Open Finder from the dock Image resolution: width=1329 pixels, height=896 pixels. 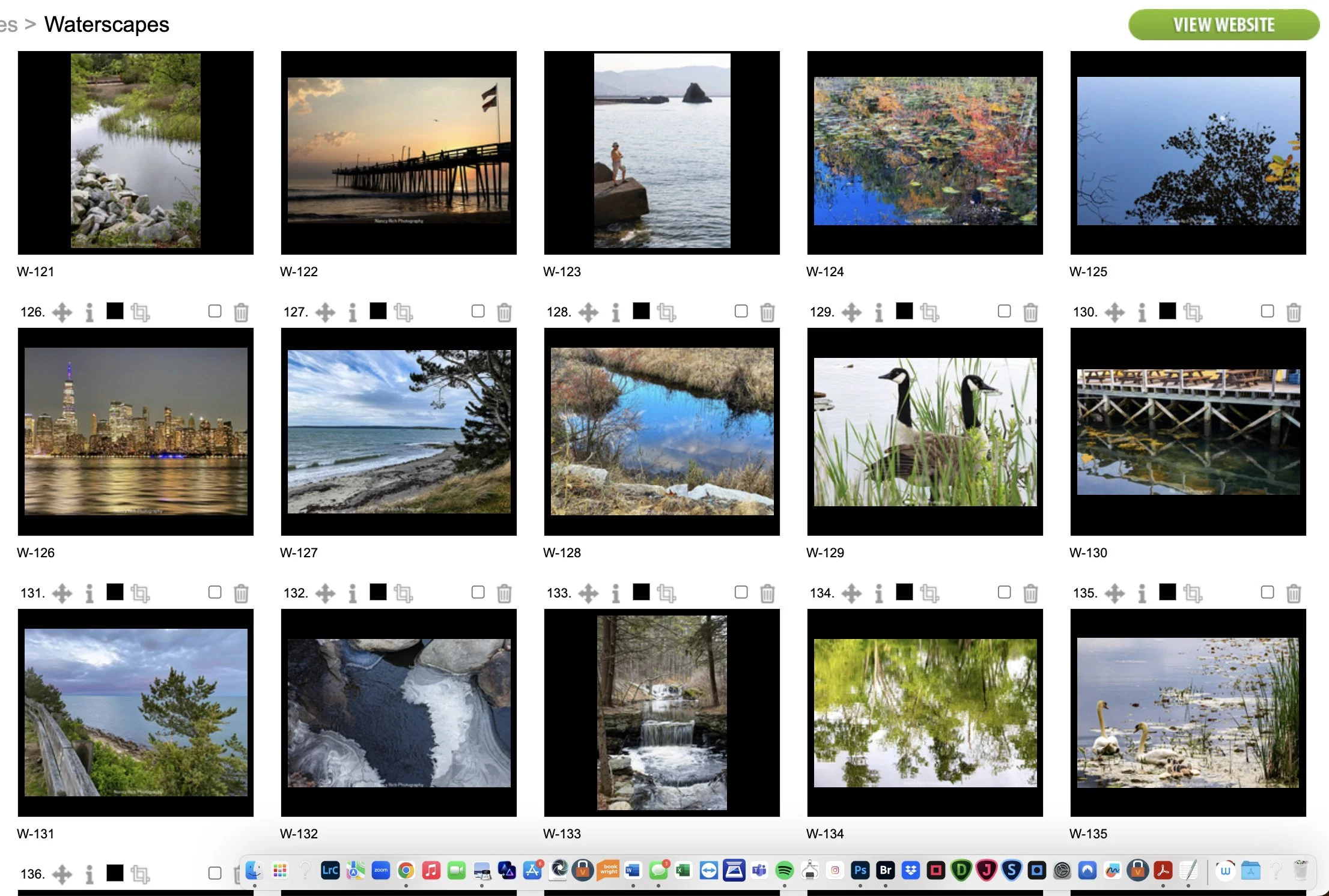click(x=255, y=870)
